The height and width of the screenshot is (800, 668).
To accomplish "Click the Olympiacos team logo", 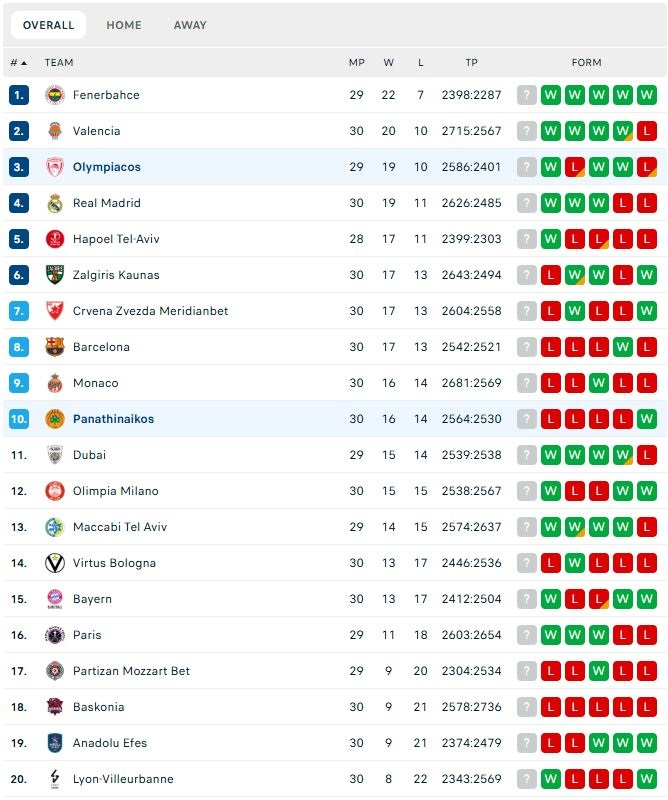I will coord(55,167).
